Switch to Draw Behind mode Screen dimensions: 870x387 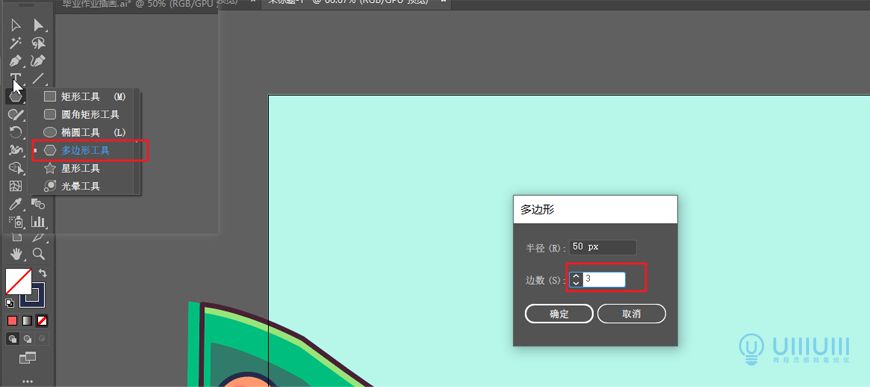pos(27,338)
